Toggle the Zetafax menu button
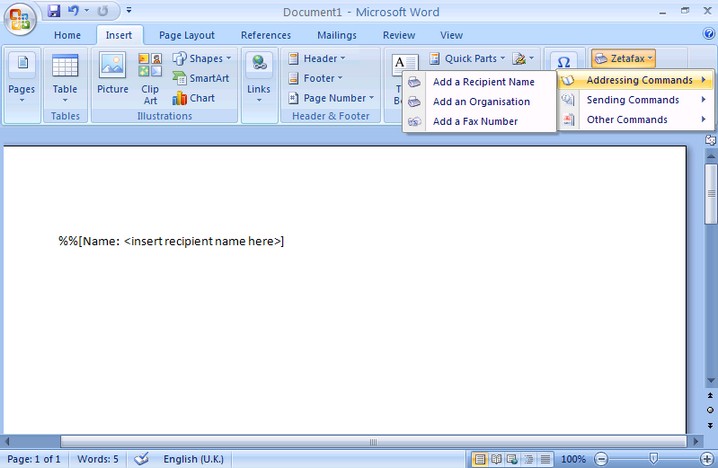Image resolution: width=718 pixels, height=468 pixels. coord(623,59)
